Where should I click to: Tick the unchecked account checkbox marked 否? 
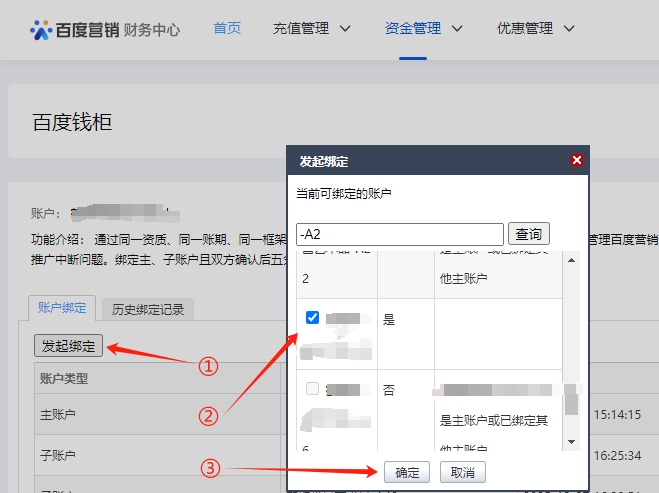click(x=312, y=388)
